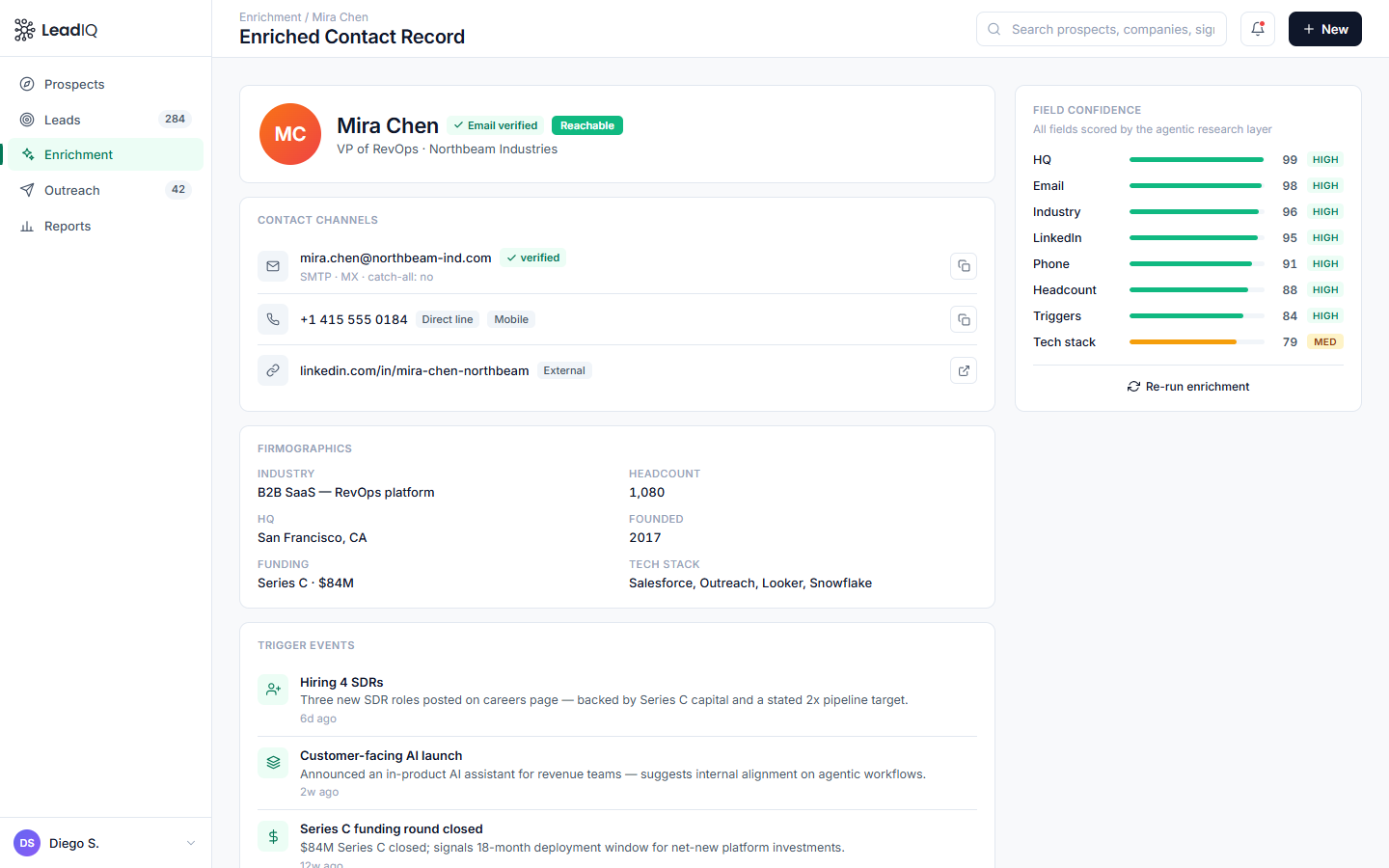Screen dimensions: 1389x868
Task: Click the notifications bell icon
Action: tap(1258, 29)
